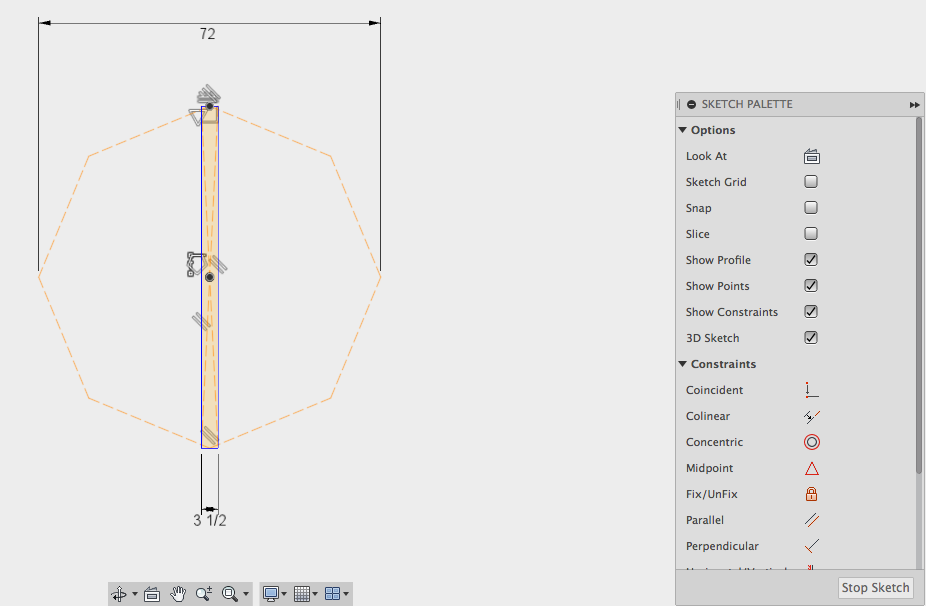Enable the Sketch Grid checkbox
The height and width of the screenshot is (606, 926).
click(x=811, y=181)
